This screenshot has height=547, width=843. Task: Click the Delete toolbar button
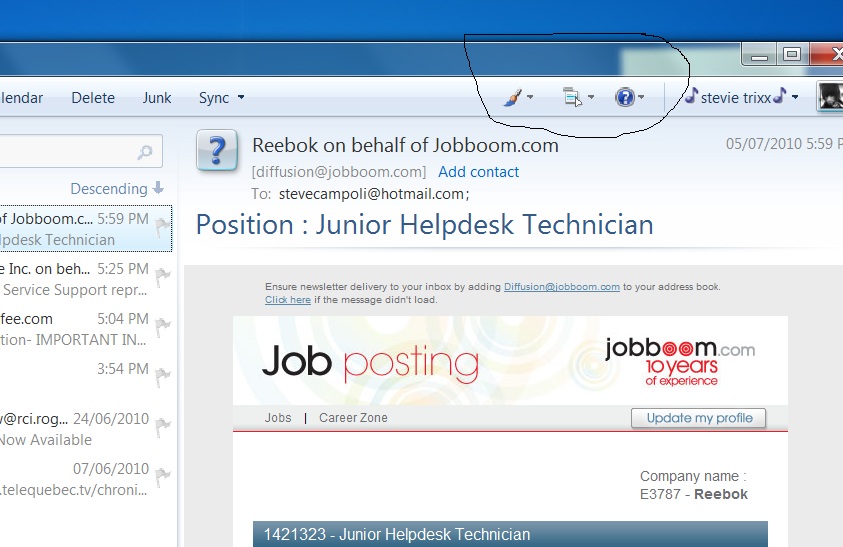pos(93,98)
